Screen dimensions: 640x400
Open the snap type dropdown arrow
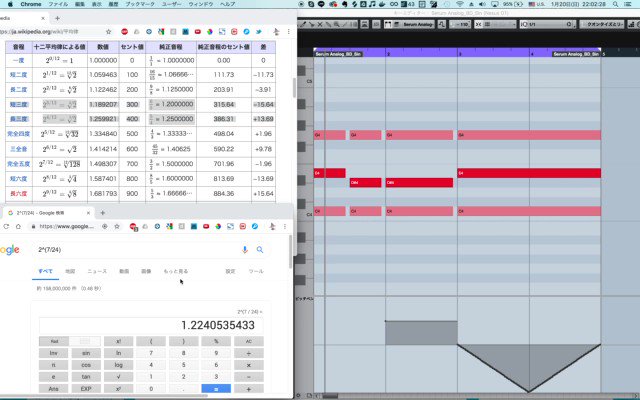tap(513, 24)
